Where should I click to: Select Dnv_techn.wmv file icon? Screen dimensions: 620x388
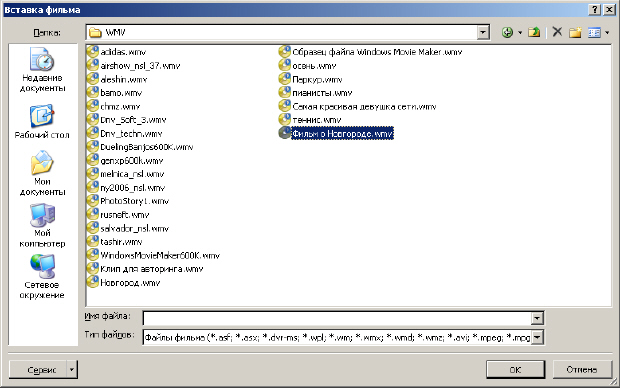point(93,133)
